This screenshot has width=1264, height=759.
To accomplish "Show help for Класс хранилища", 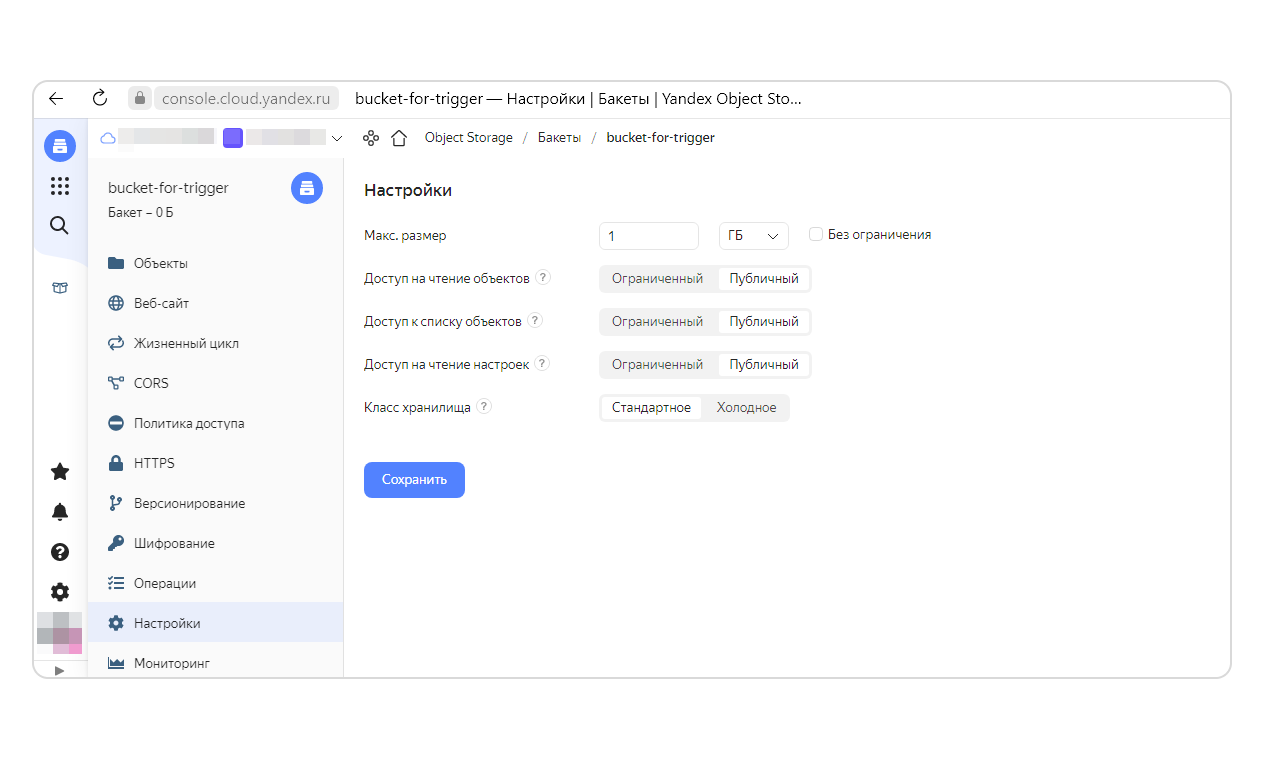I will point(484,407).
